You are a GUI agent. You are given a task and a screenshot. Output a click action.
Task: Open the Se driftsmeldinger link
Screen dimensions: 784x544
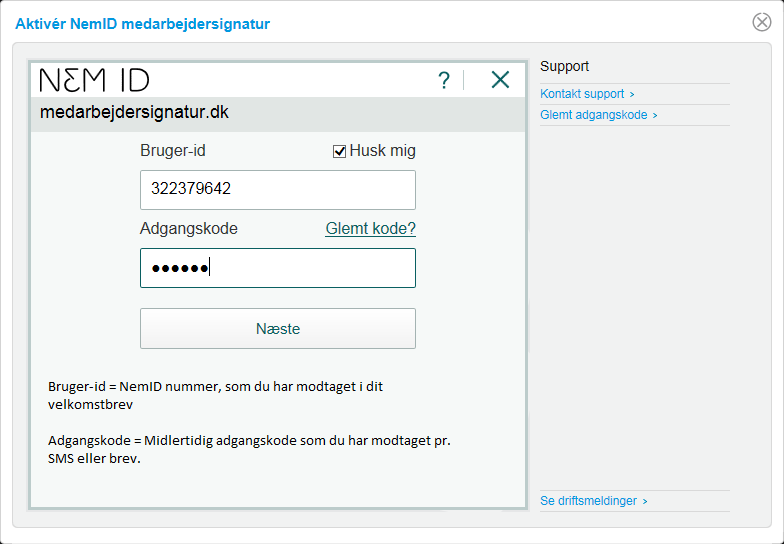pyautogui.click(x=594, y=501)
